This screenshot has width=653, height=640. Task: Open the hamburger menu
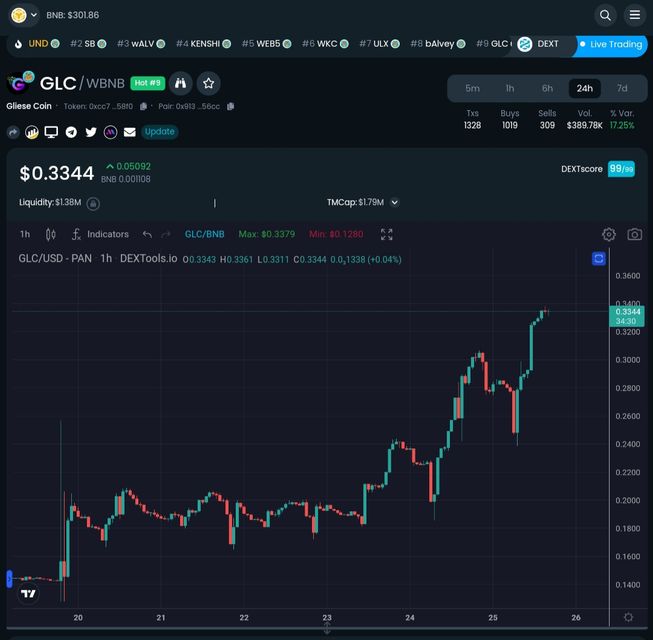(635, 15)
